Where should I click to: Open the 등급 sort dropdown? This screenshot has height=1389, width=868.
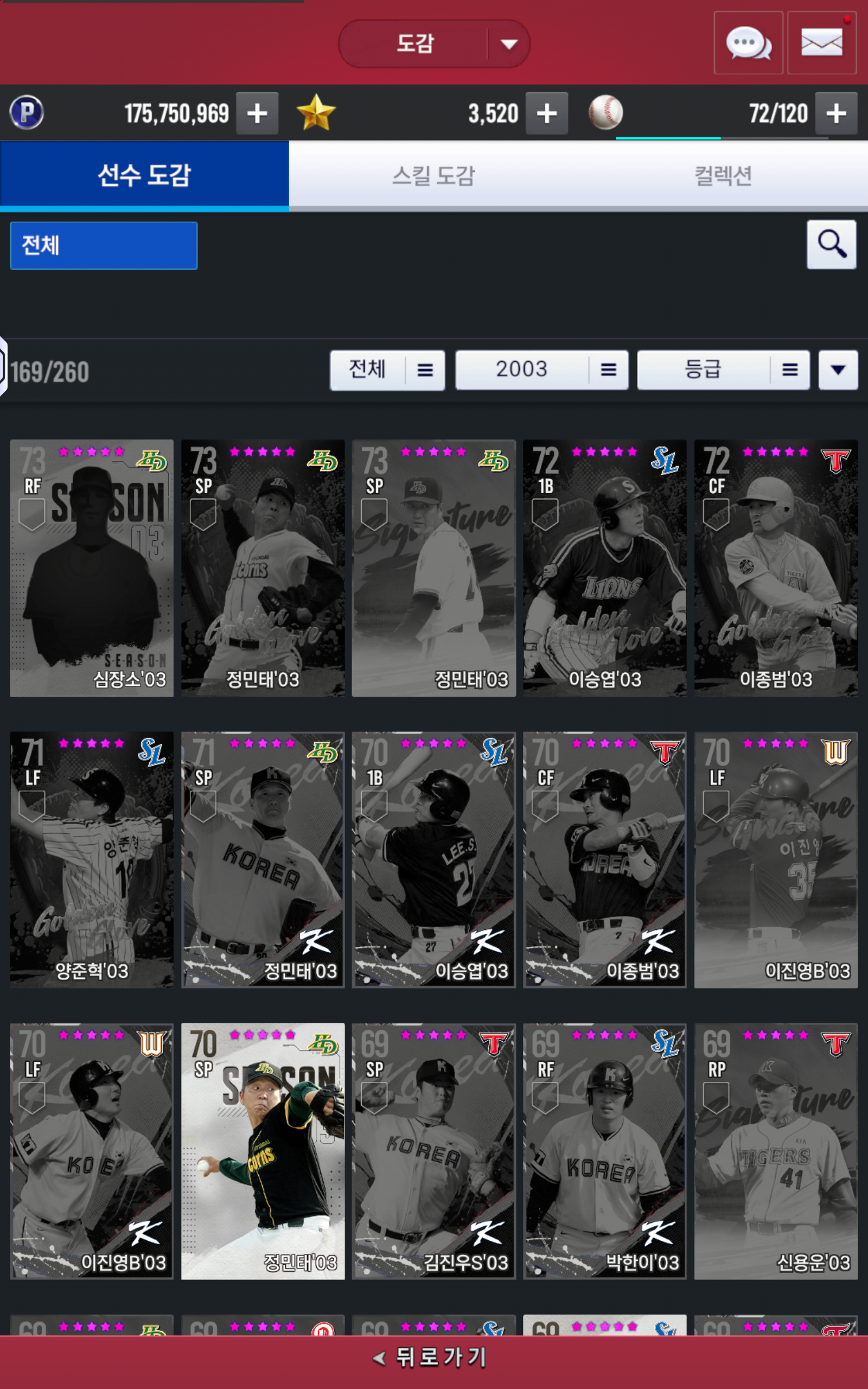pyautogui.click(x=723, y=370)
